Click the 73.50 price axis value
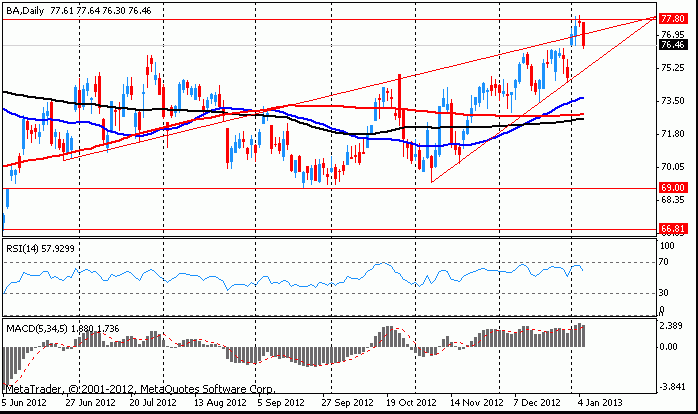The height and width of the screenshot is (414, 698). click(x=673, y=101)
